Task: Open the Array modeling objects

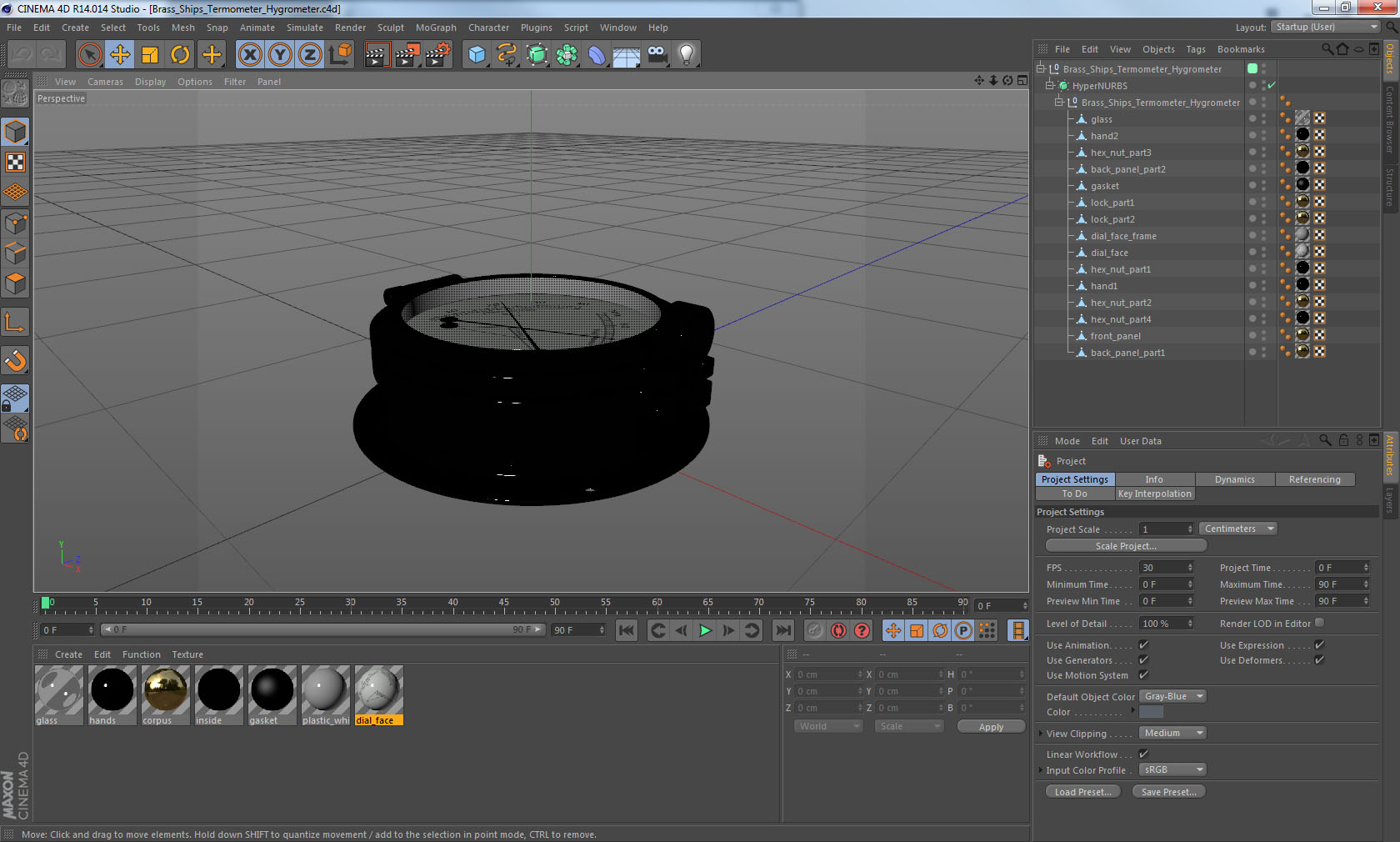Action: click(x=567, y=55)
